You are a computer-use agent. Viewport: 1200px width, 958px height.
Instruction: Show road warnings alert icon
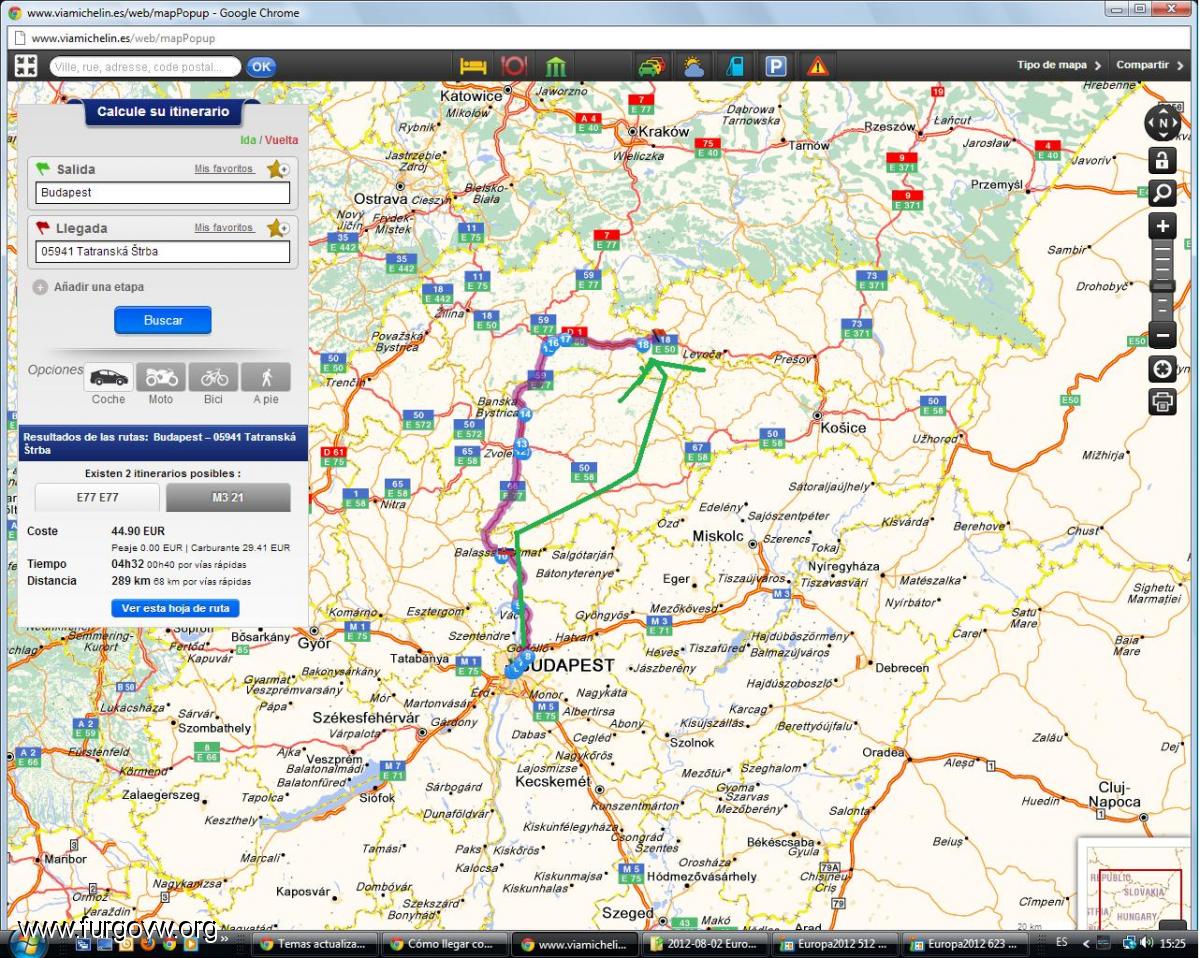point(818,66)
